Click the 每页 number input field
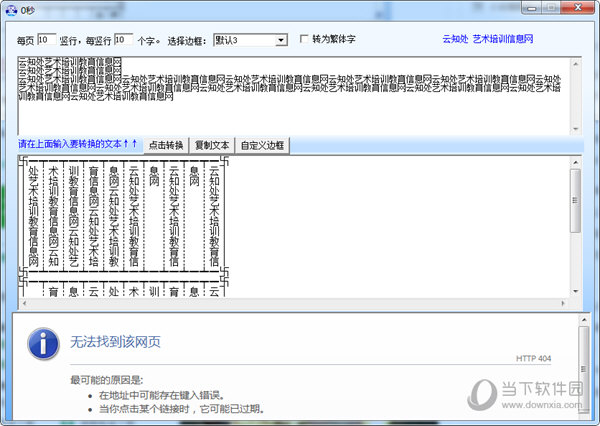This screenshot has width=600, height=426. click(47, 40)
